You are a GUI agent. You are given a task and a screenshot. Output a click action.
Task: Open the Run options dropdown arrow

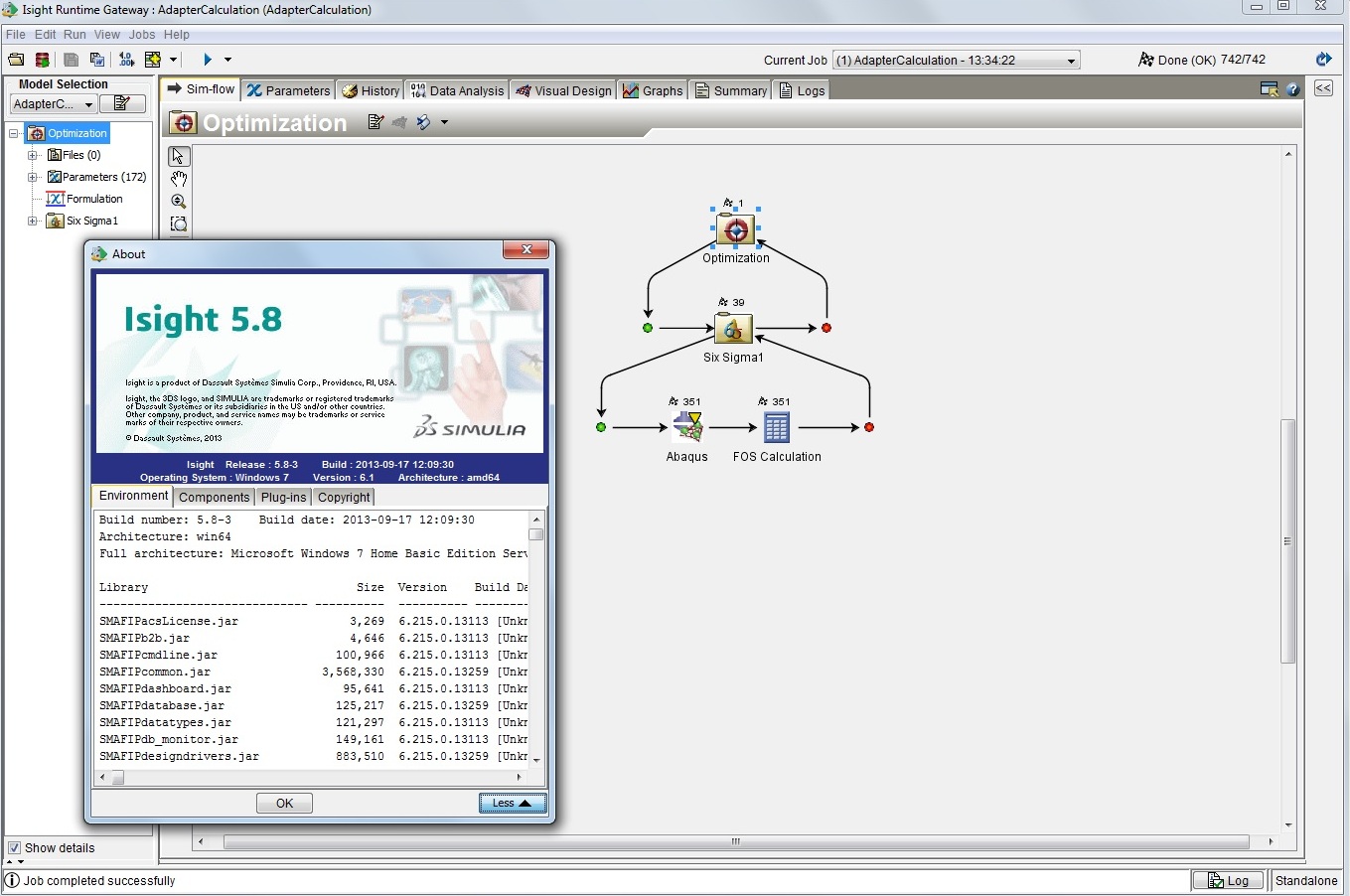(227, 60)
